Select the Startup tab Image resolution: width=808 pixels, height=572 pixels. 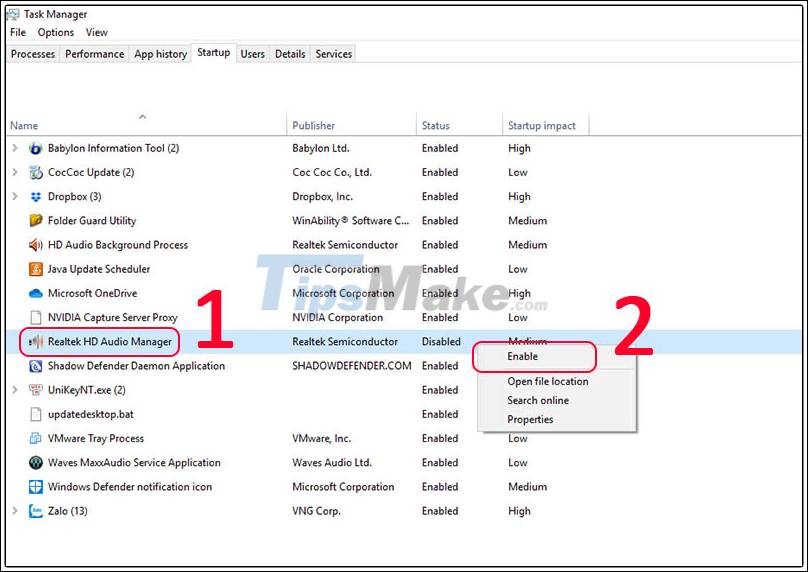pyautogui.click(x=214, y=53)
